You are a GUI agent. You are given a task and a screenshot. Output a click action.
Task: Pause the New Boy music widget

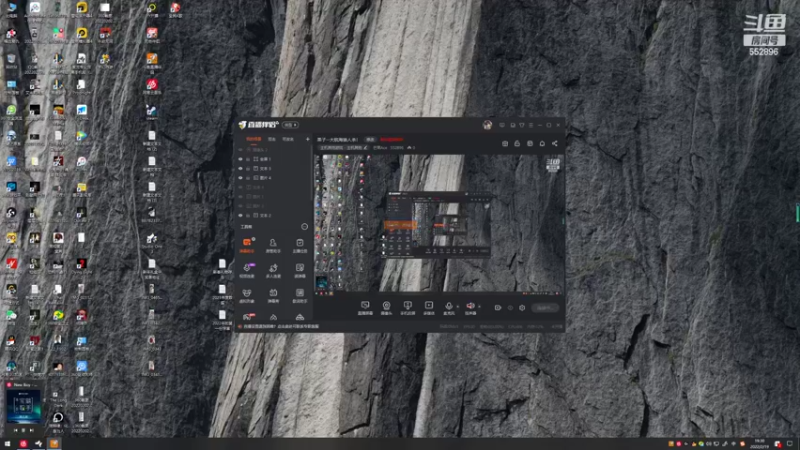click(x=23, y=431)
